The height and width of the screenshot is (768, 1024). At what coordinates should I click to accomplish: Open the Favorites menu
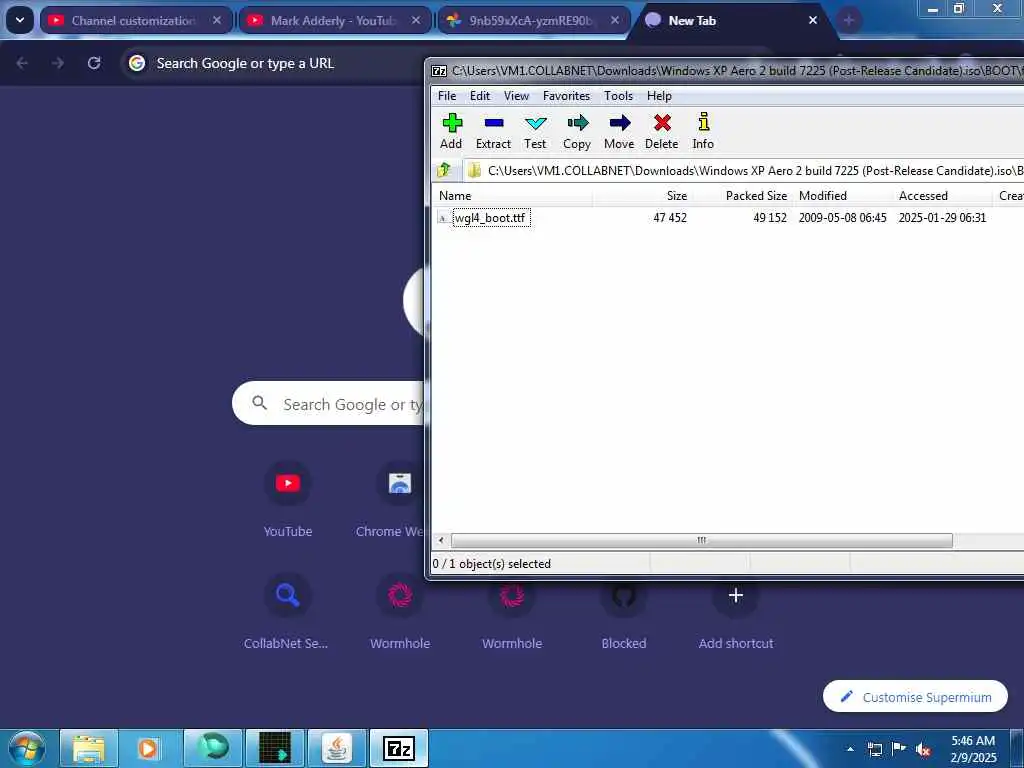566,96
